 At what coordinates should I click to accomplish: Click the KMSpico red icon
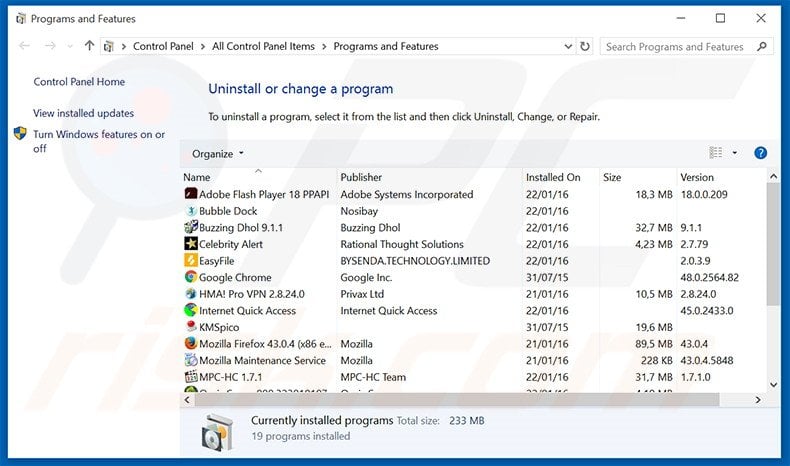pyautogui.click(x=191, y=327)
